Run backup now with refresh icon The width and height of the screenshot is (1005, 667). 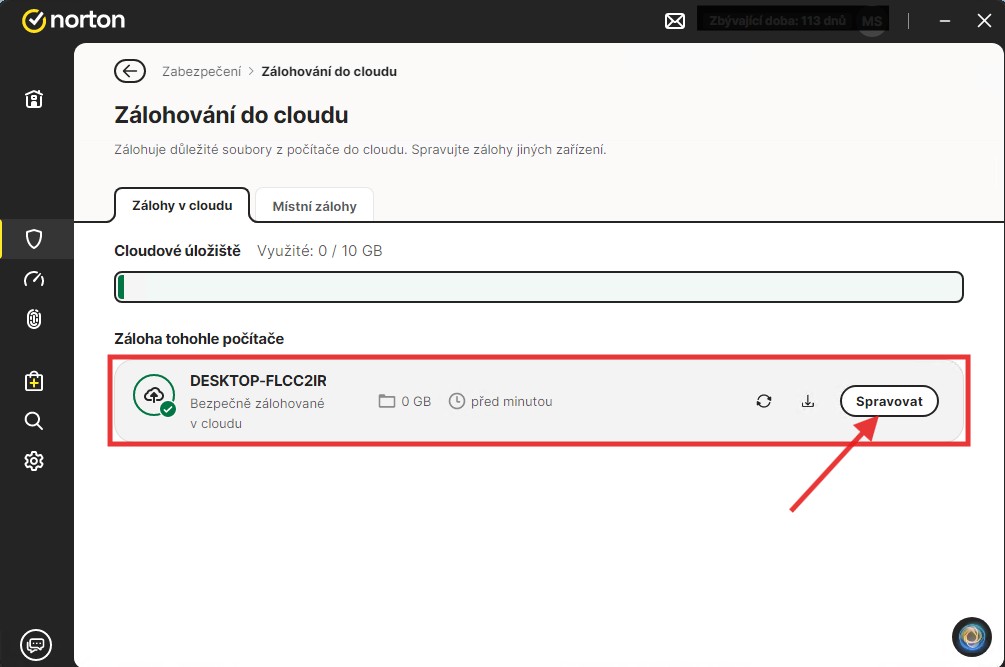click(x=764, y=401)
